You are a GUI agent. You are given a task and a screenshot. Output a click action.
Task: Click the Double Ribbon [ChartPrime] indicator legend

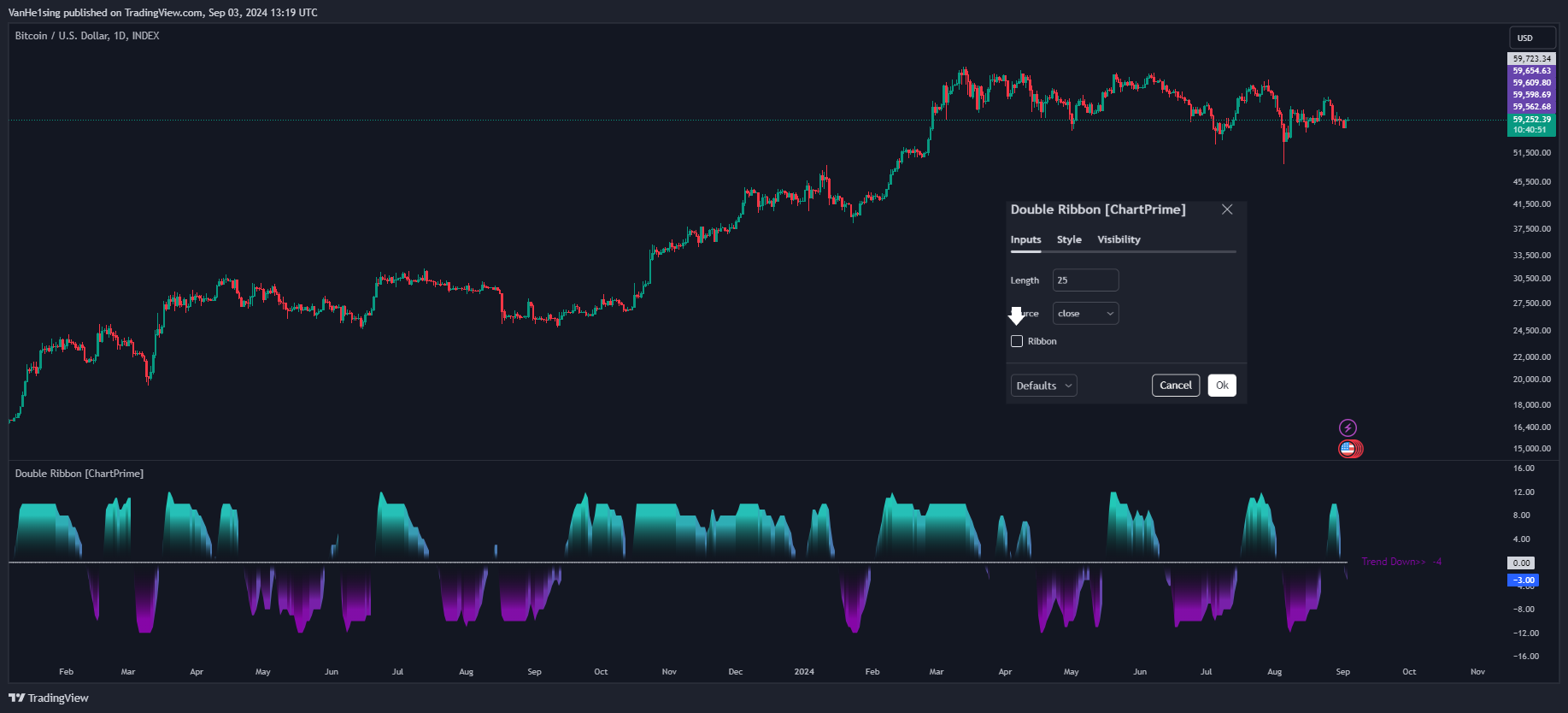[x=79, y=474]
